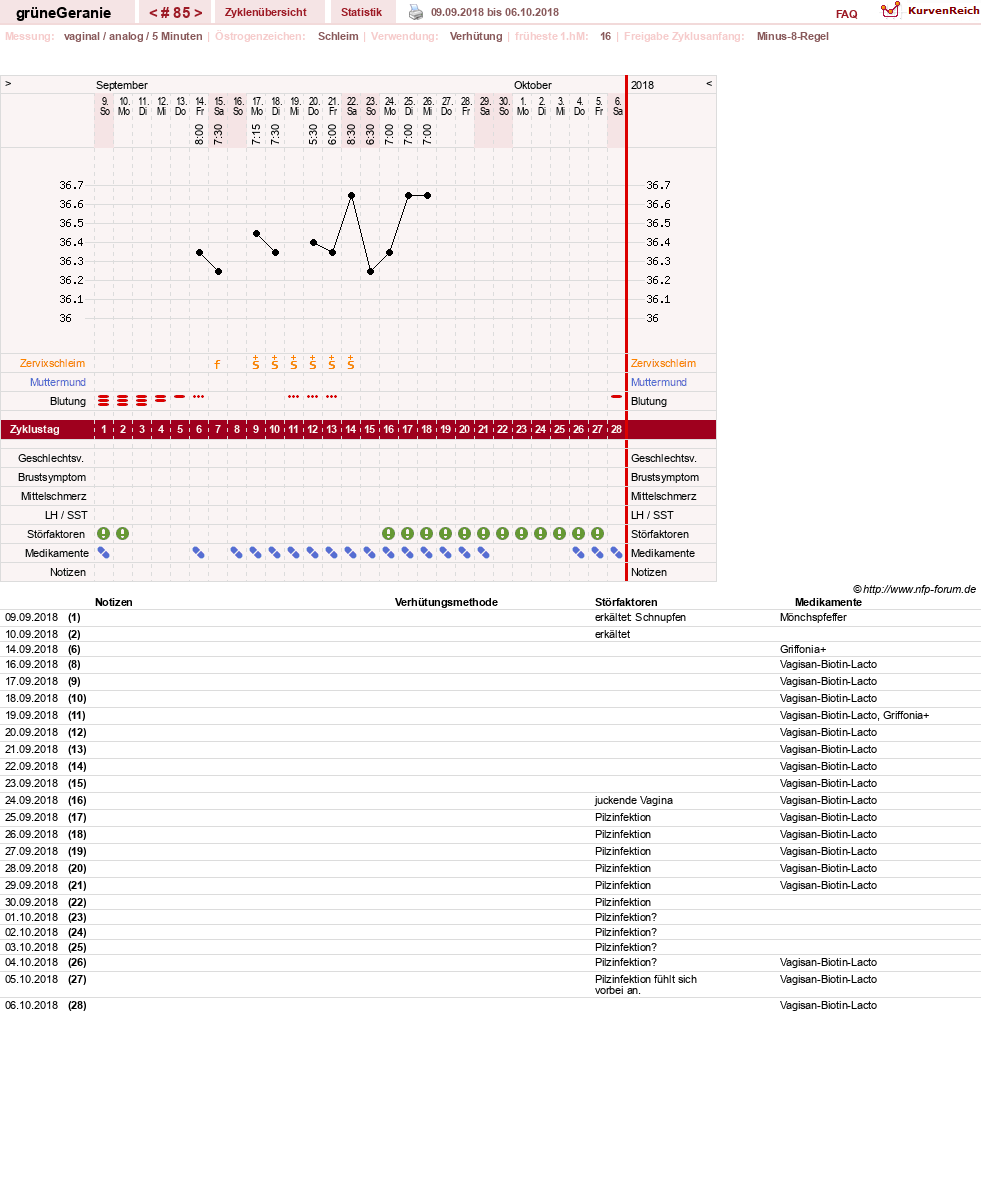981x1195 pixels.
Task: Open the Zyklenübersicht tab
Action: pyautogui.click(x=265, y=12)
